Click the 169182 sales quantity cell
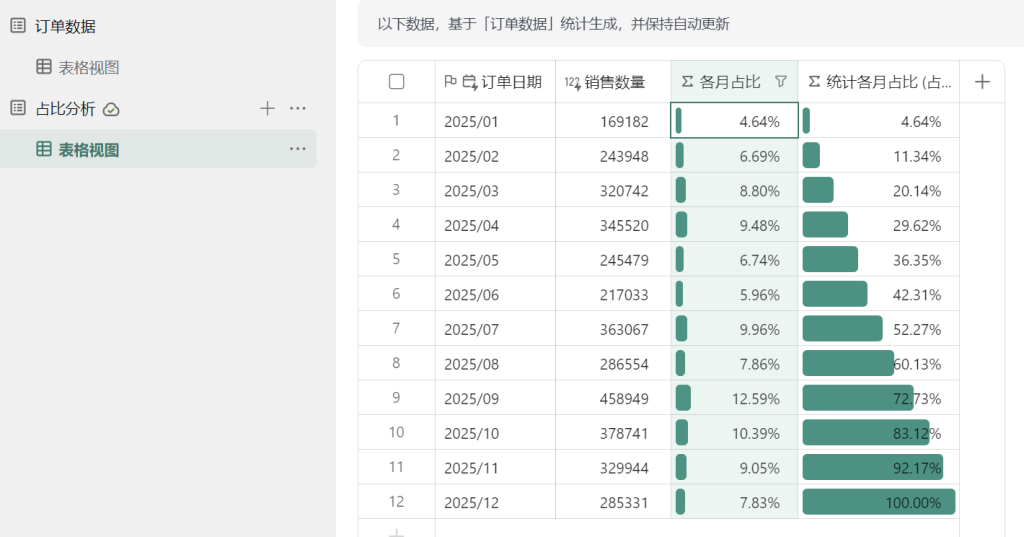This screenshot has width=1024, height=537. click(613, 121)
